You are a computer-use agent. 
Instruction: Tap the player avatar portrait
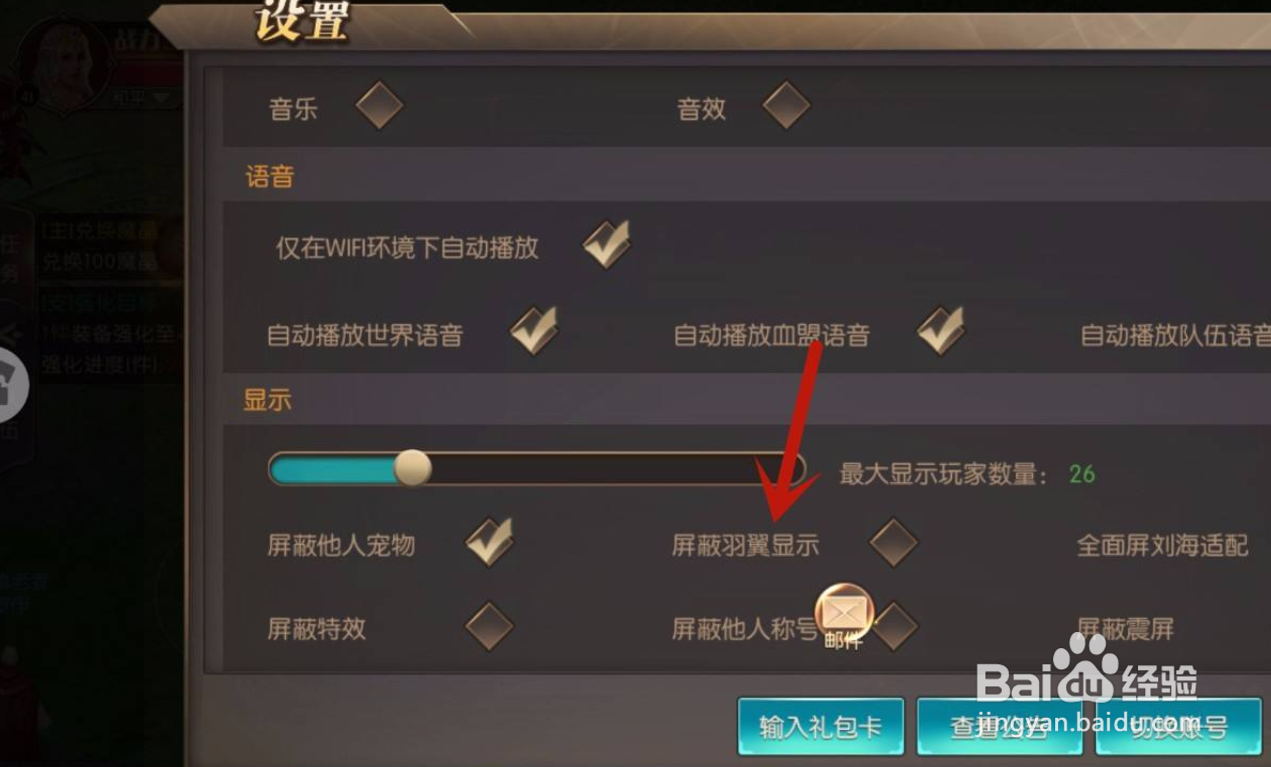[62, 63]
